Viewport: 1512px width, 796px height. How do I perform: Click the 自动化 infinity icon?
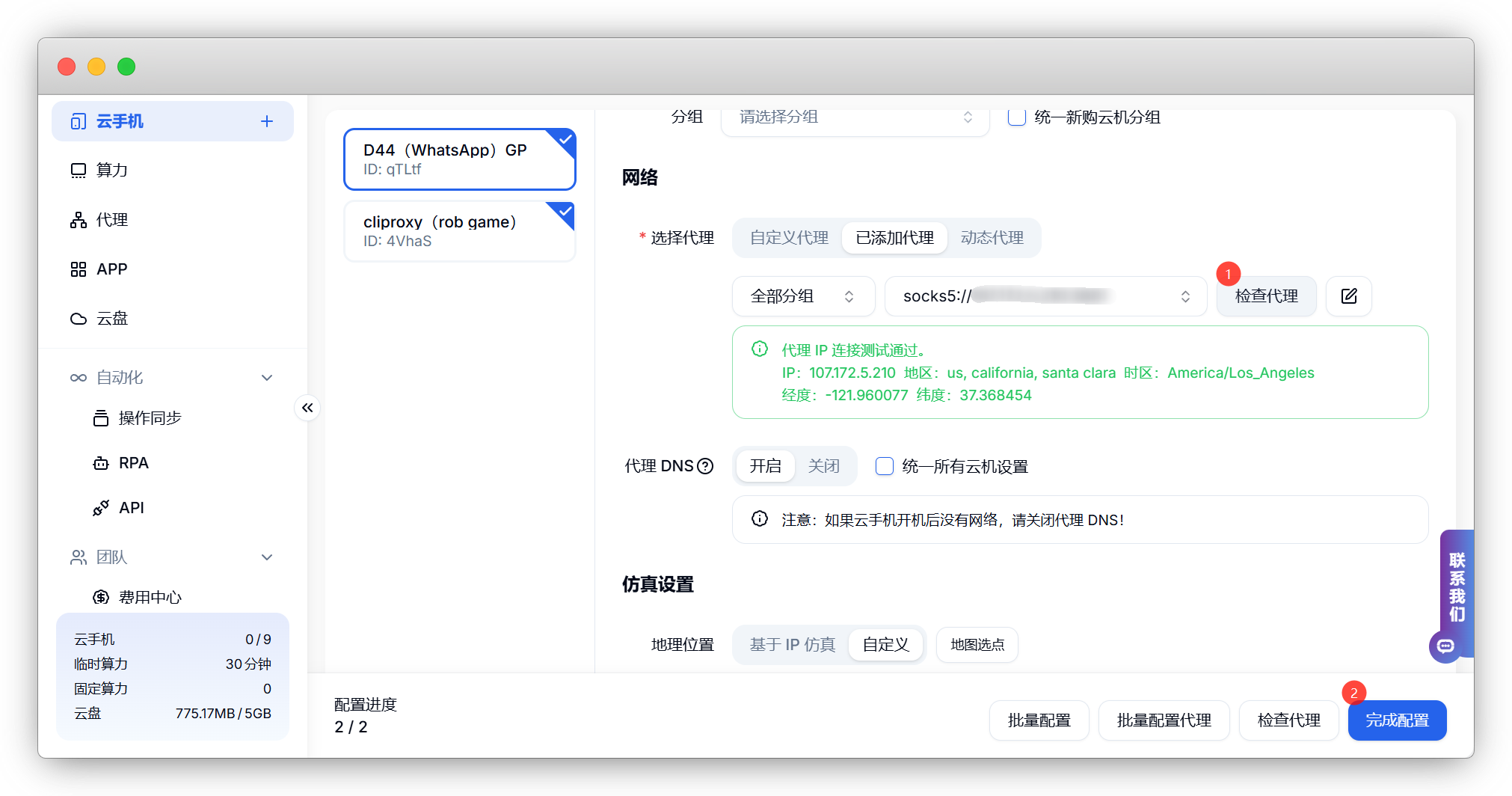[78, 378]
